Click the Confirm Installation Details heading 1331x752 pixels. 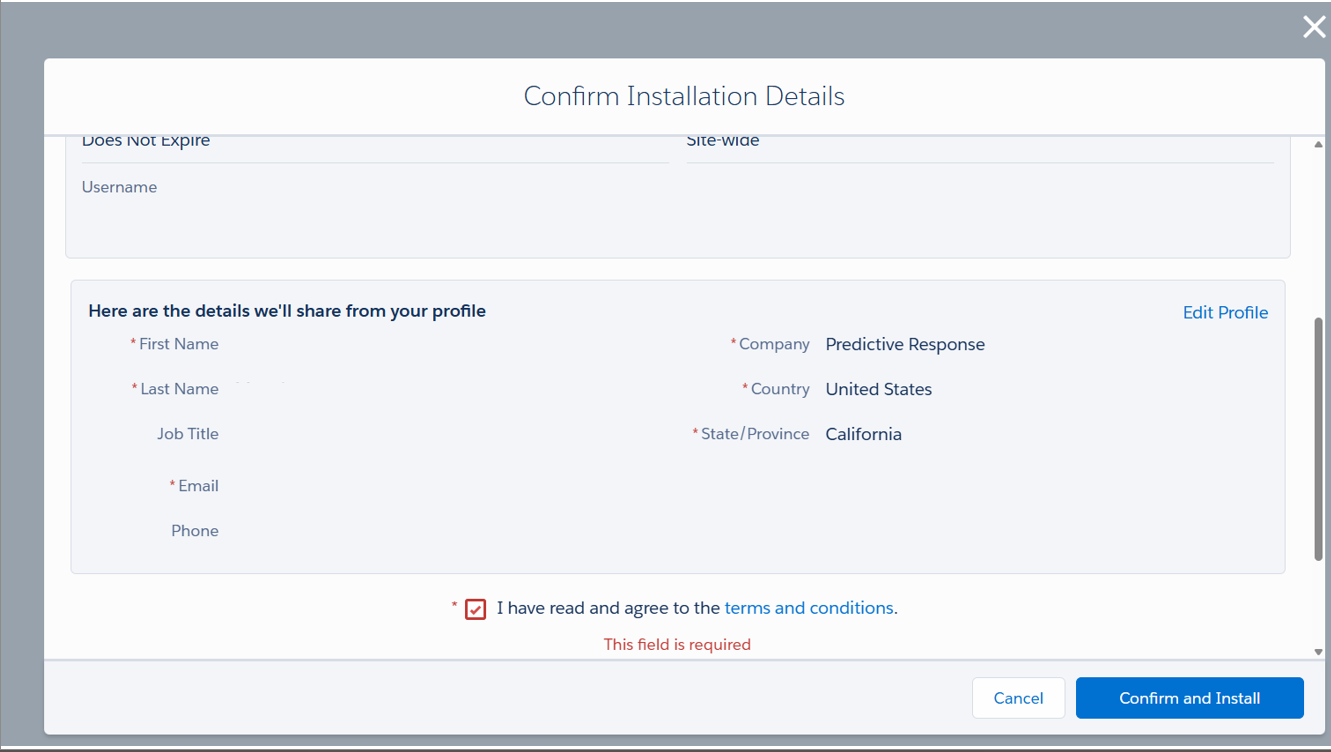click(x=684, y=96)
